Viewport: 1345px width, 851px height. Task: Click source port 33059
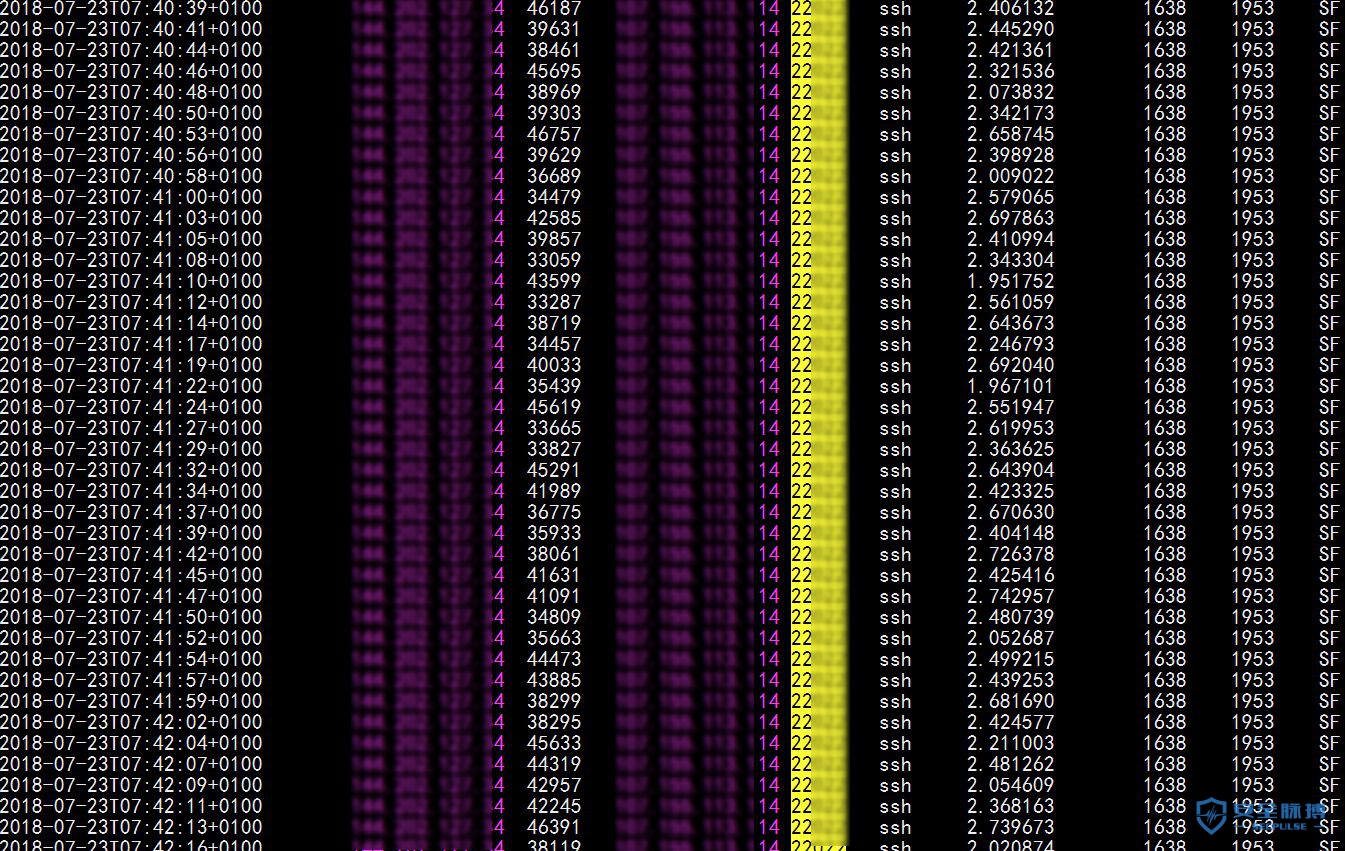(554, 260)
